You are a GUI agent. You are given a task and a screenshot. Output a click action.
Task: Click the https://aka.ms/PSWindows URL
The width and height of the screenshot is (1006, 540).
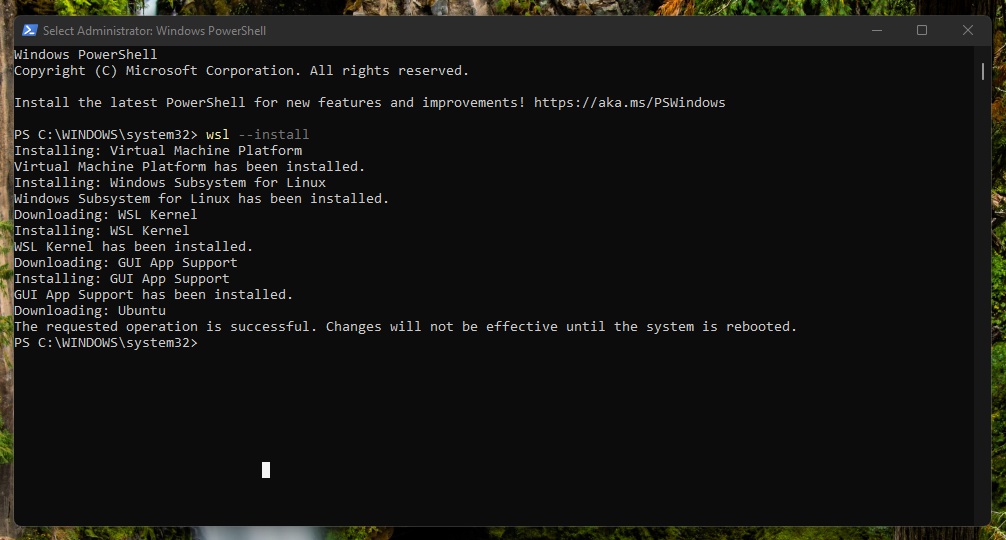(629, 103)
